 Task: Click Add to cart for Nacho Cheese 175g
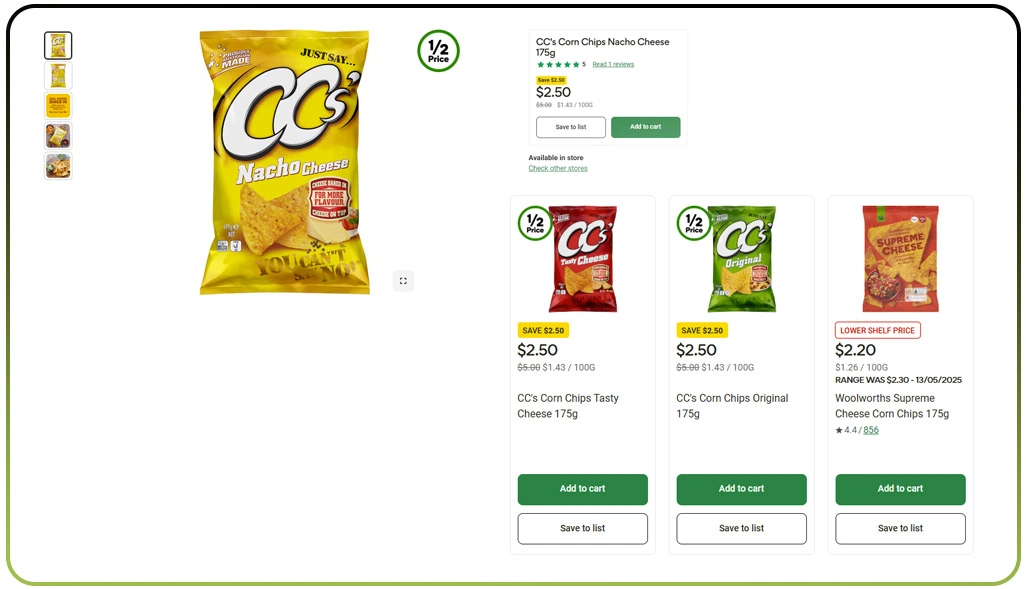(645, 128)
